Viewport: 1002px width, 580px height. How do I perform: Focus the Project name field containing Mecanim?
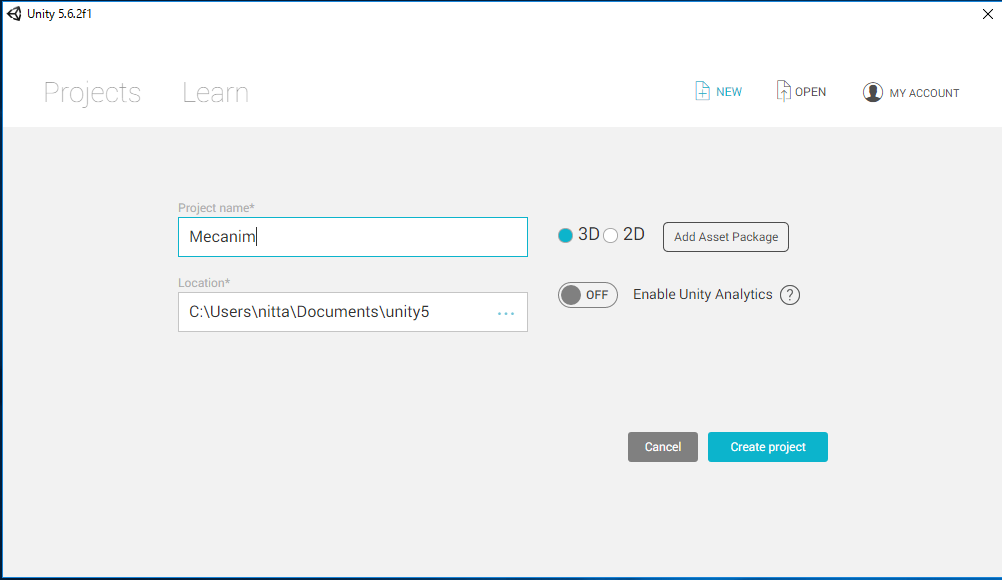pos(352,237)
